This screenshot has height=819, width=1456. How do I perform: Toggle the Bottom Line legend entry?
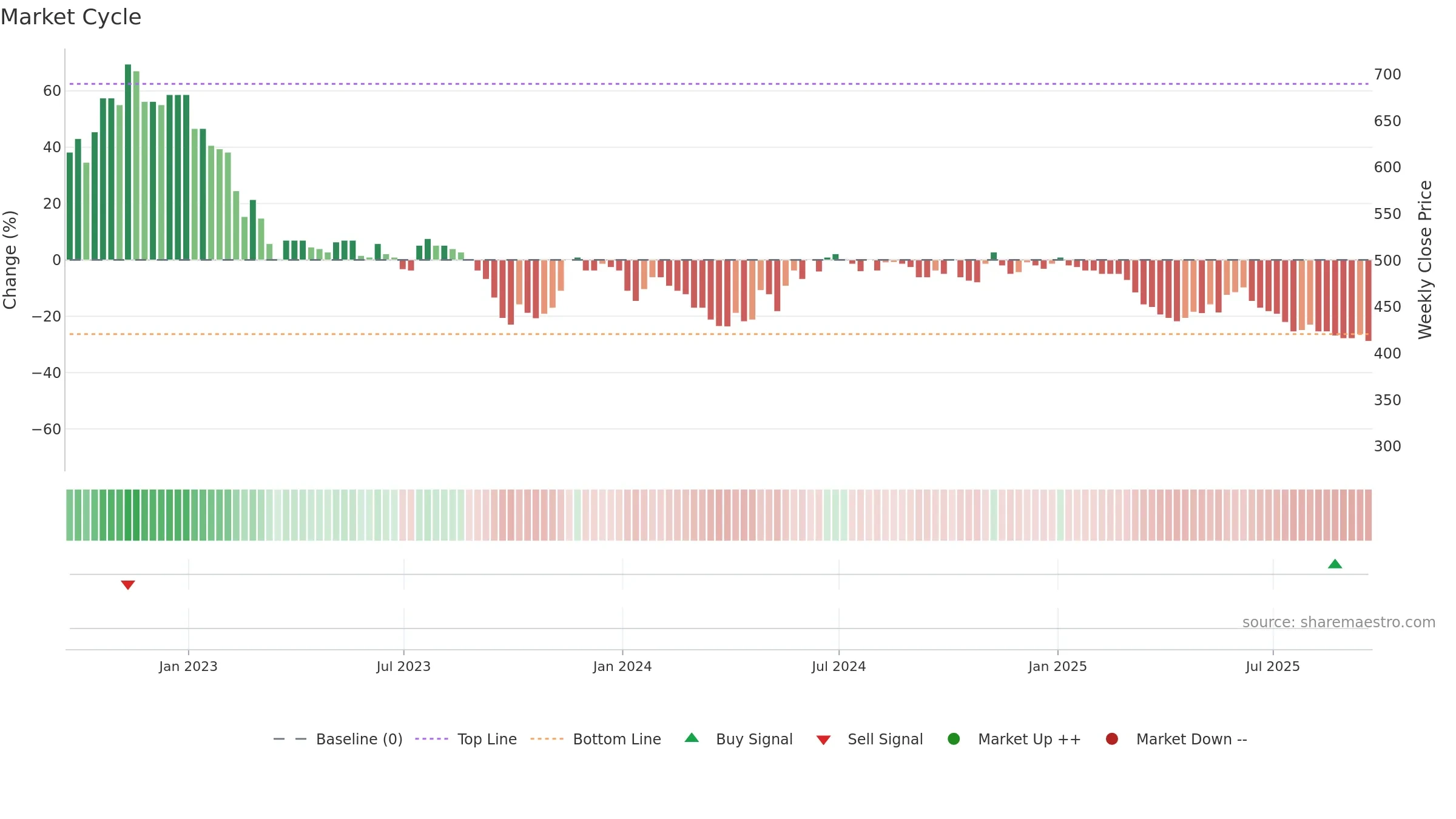click(596, 739)
